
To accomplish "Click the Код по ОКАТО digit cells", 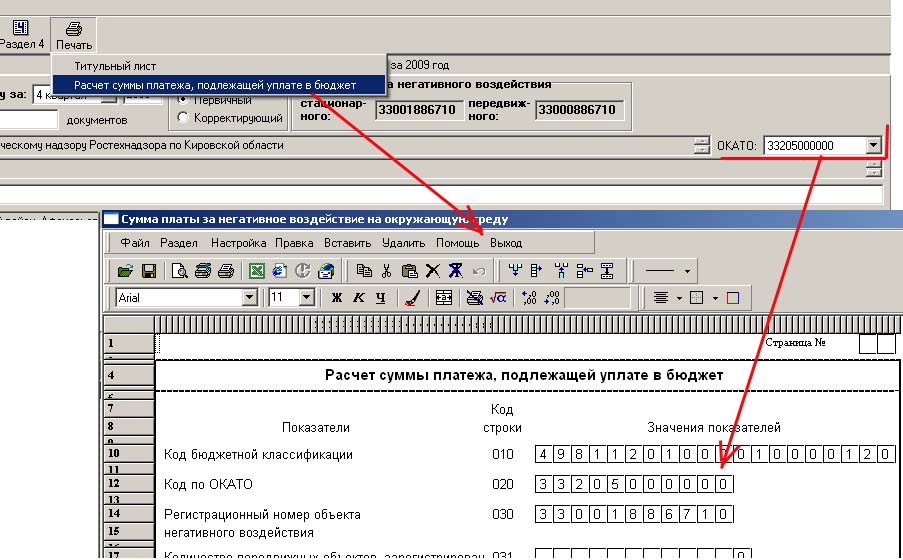I will coord(635,485).
